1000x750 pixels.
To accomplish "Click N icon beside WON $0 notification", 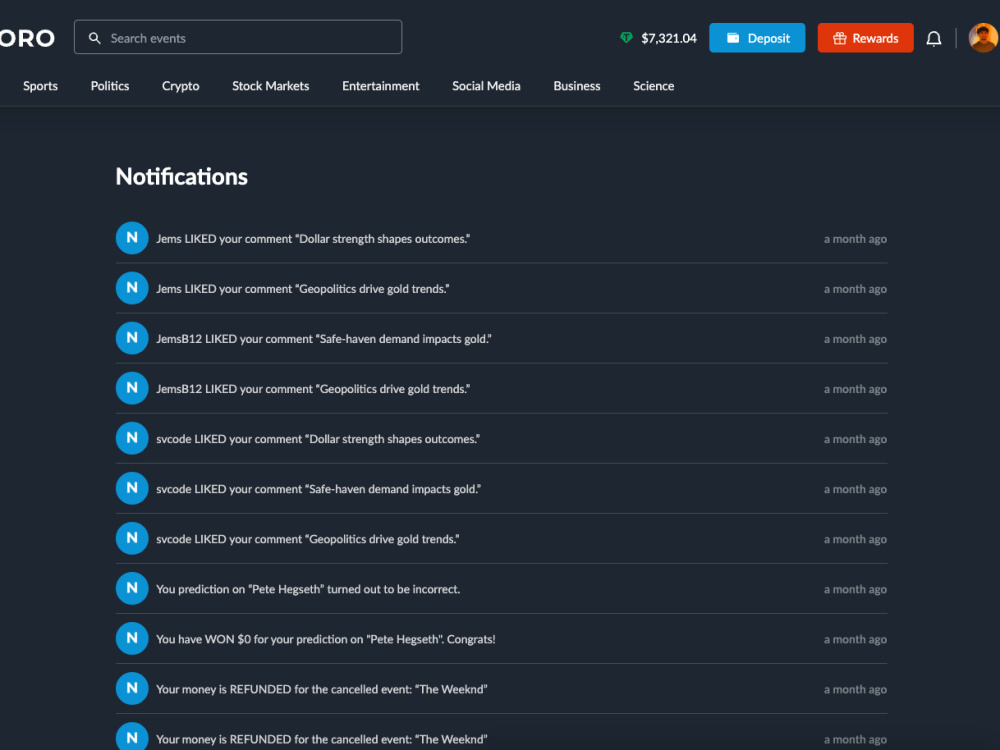I will click(x=132, y=638).
